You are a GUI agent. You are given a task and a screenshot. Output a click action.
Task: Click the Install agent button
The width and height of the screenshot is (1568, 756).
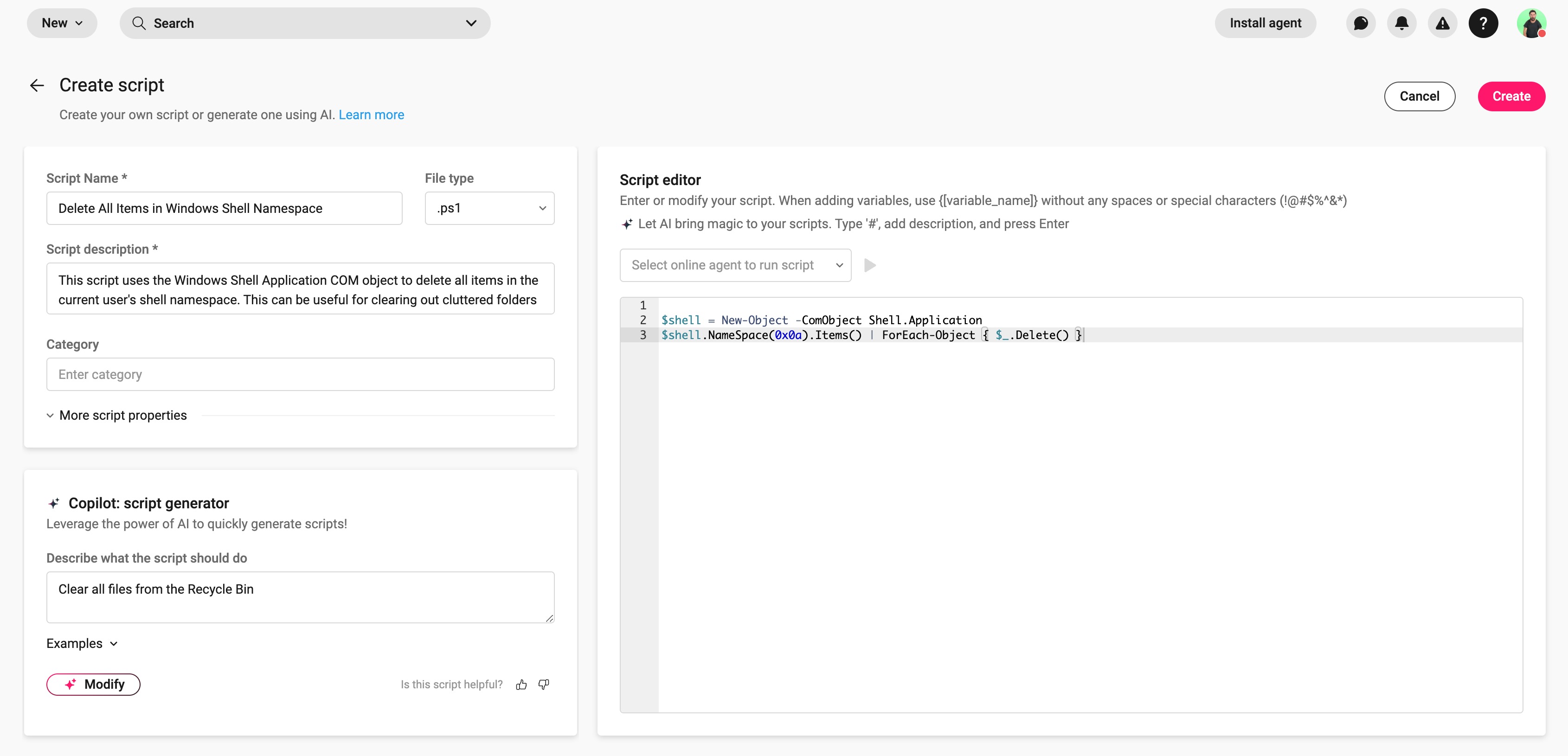pos(1265,23)
